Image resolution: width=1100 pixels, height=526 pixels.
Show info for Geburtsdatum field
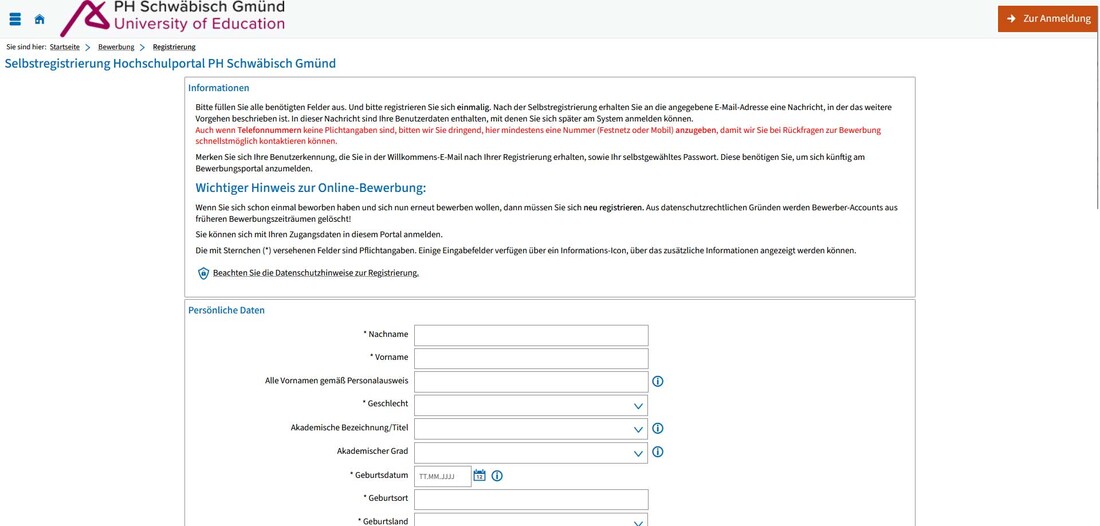[497, 476]
